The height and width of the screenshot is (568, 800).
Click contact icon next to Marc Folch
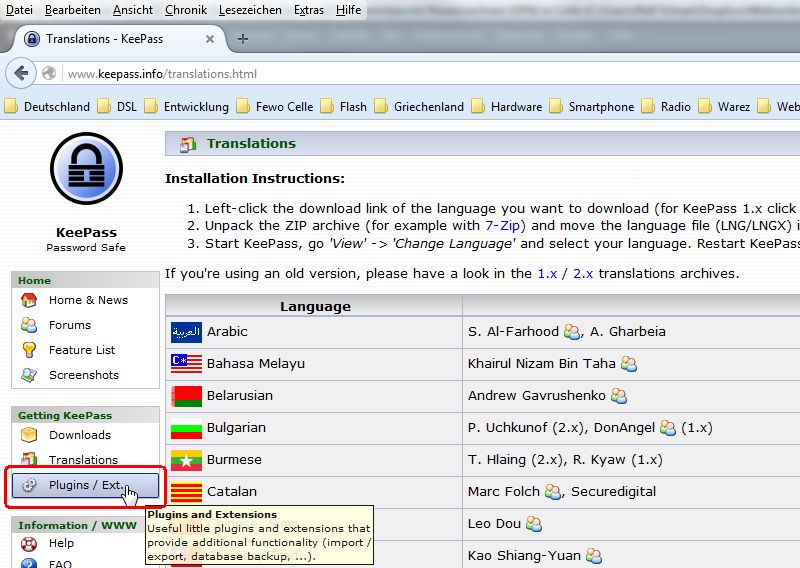553,492
